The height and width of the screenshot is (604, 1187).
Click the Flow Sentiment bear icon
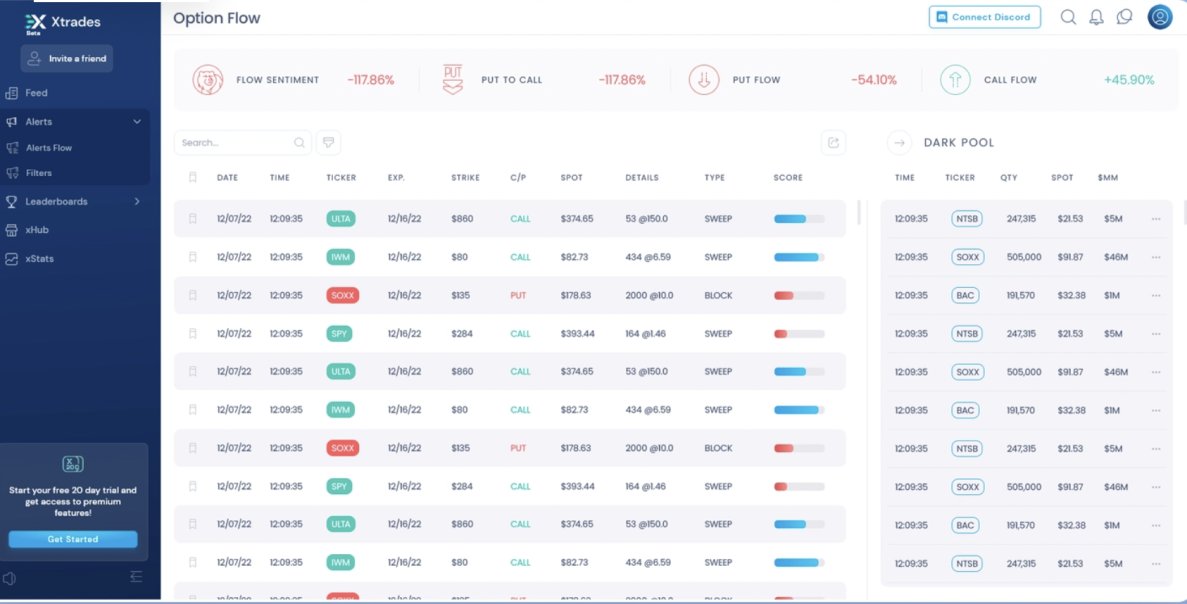[207, 79]
